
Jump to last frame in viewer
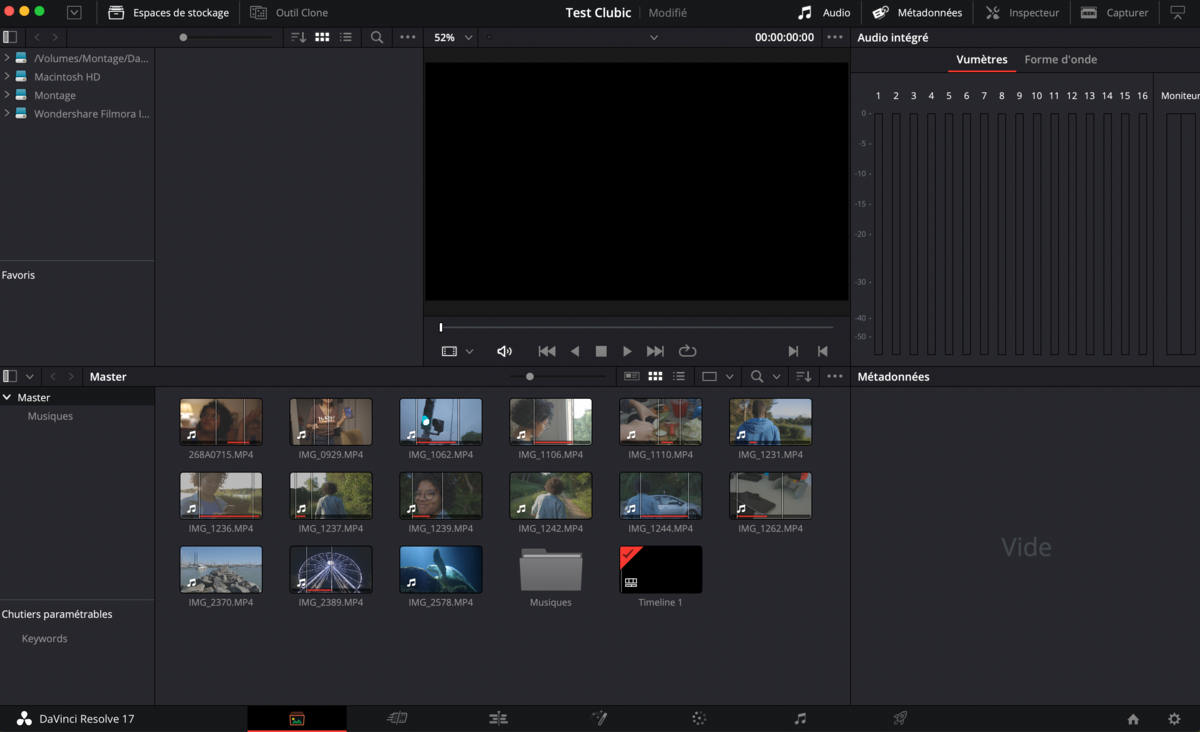point(655,351)
